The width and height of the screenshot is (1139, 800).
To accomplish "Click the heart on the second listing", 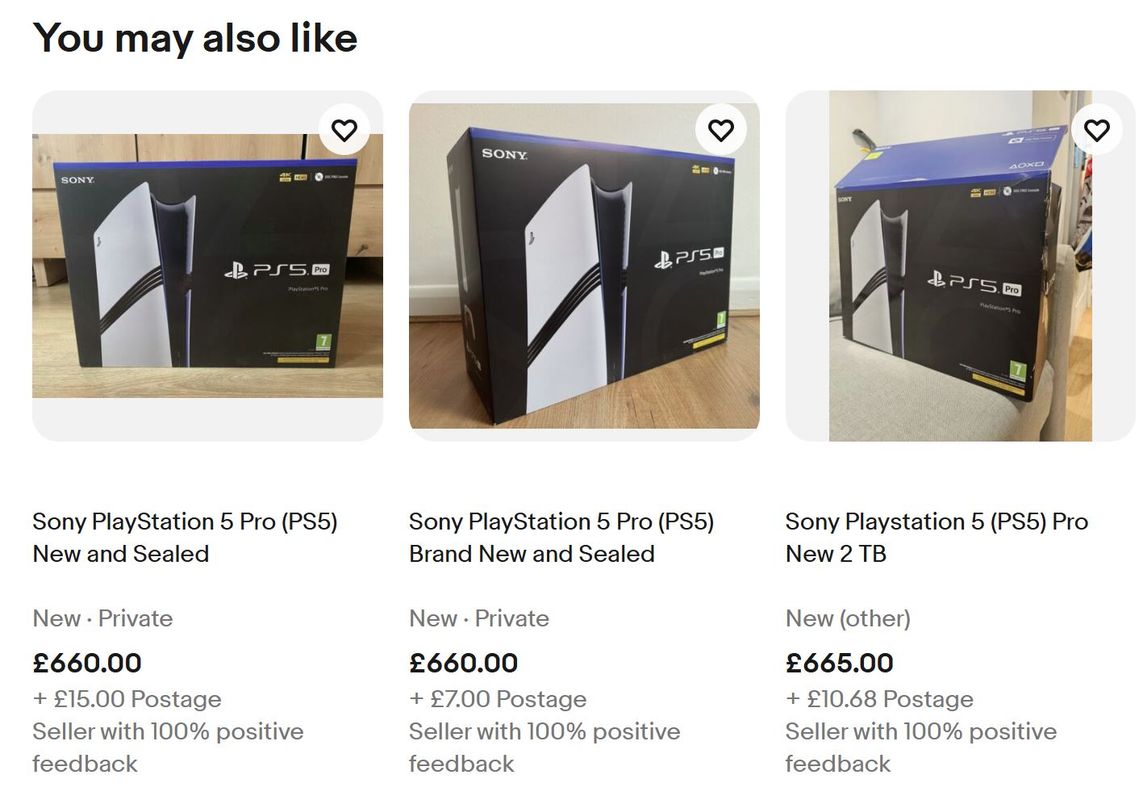I will tap(721, 129).
